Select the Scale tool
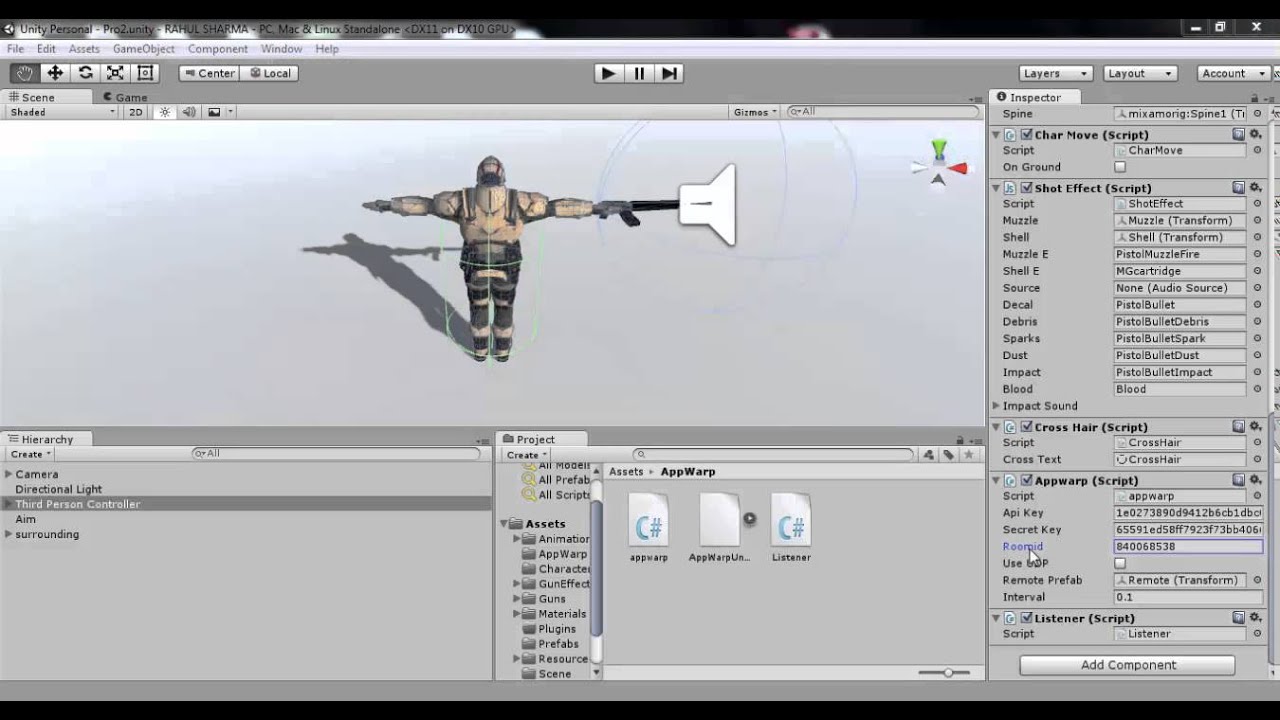Screen dimensions: 1280x720 pyautogui.click(x=115, y=73)
